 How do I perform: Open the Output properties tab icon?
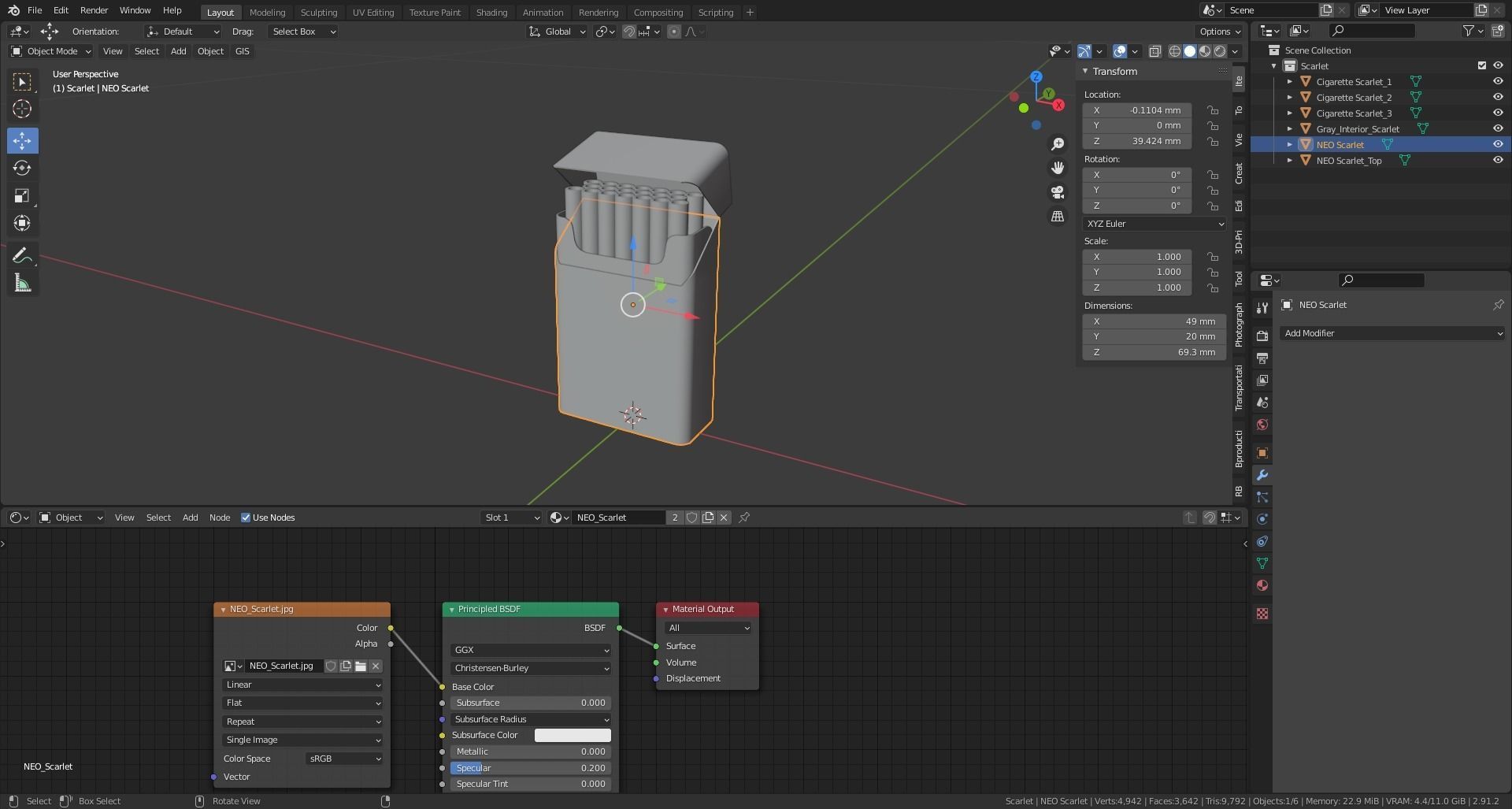pyautogui.click(x=1262, y=358)
